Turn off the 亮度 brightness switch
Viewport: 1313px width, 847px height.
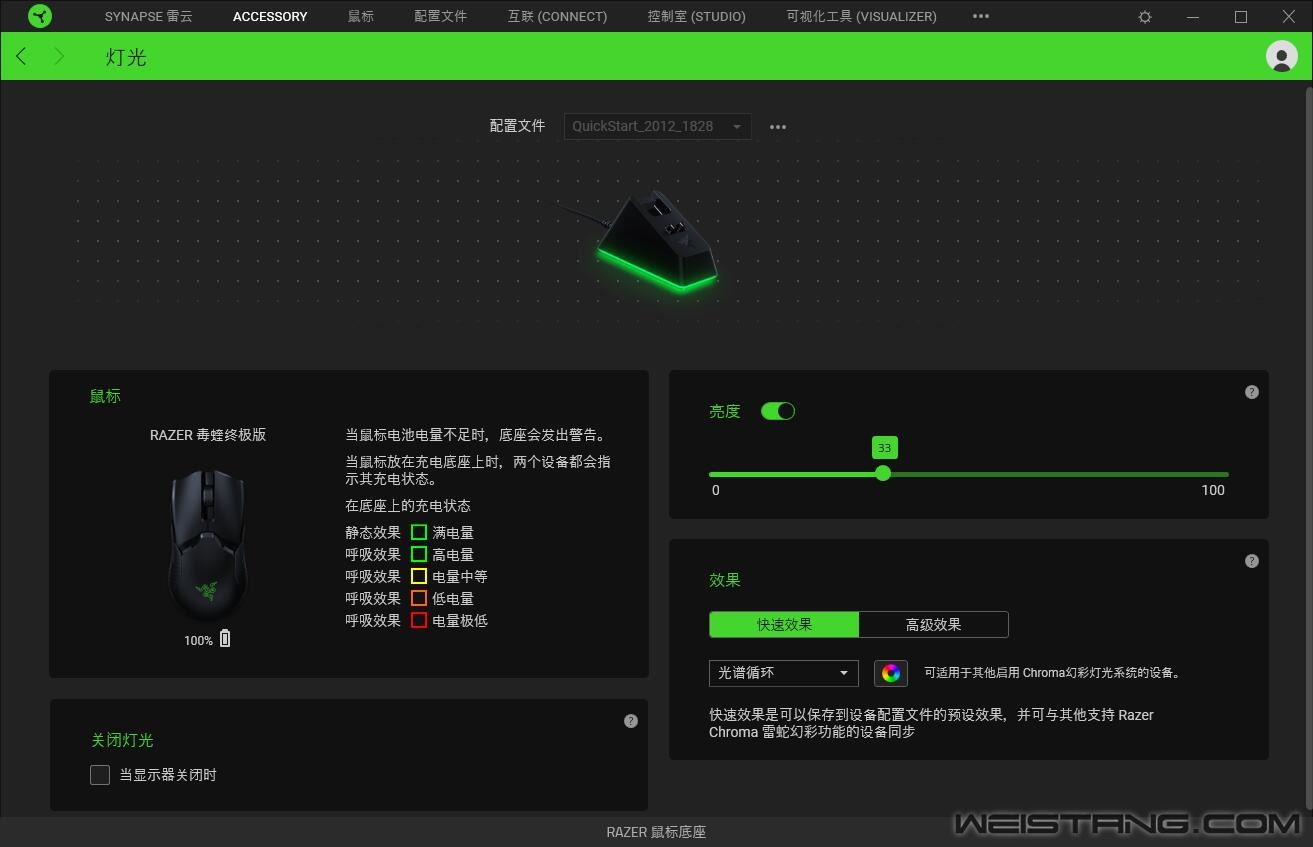tap(778, 411)
